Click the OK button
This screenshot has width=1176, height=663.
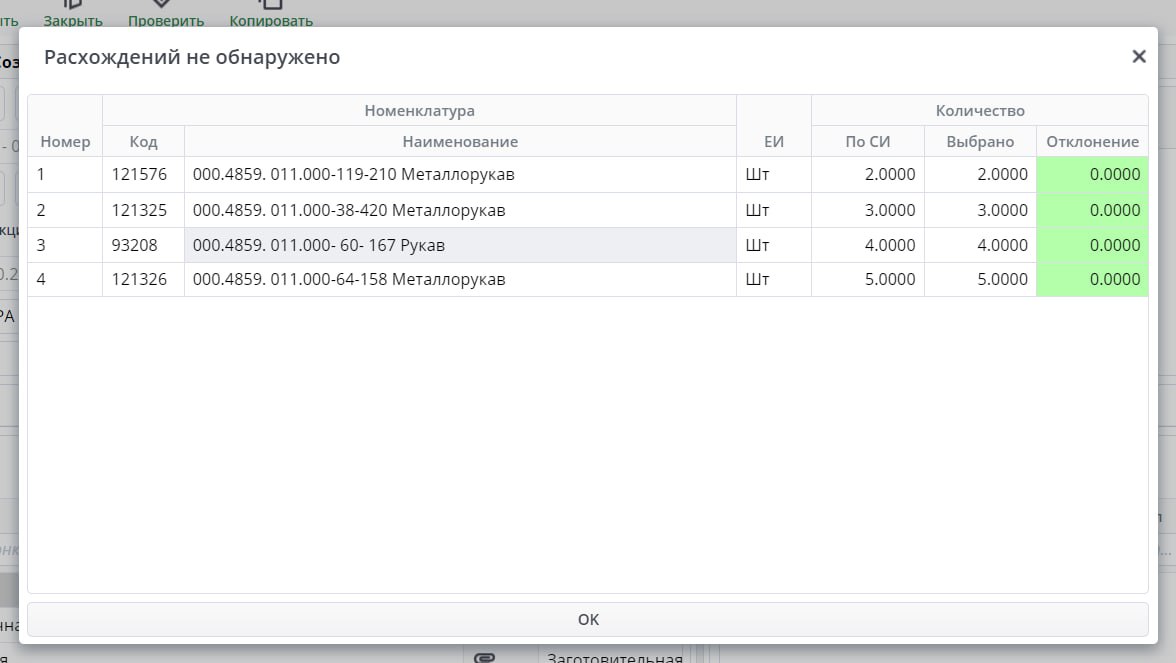(588, 619)
